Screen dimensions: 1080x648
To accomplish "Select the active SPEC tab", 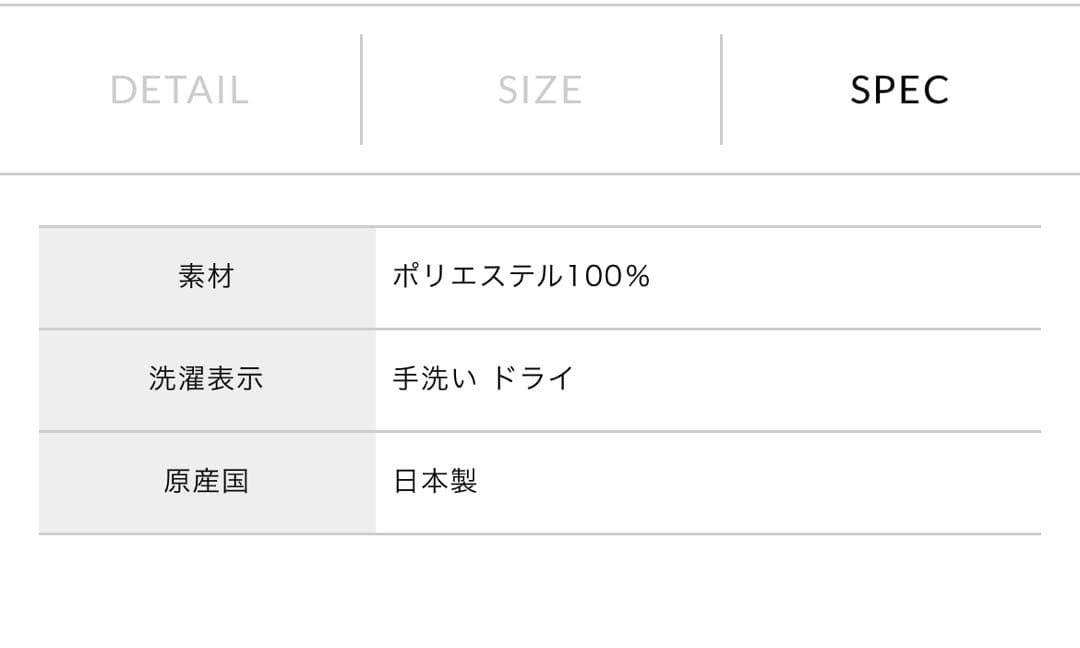I will pyautogui.click(x=899, y=90).
